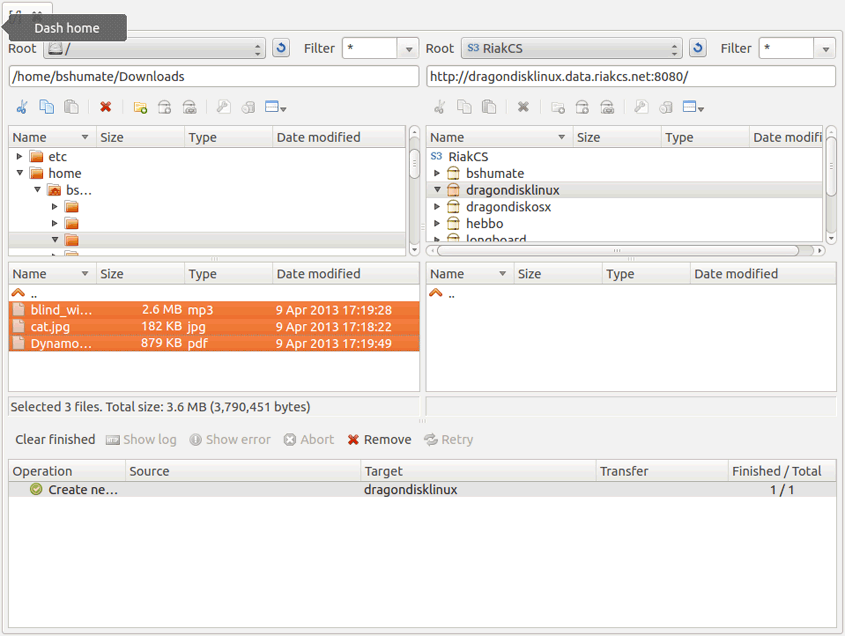Image resolution: width=845 pixels, height=636 pixels.
Task: Refresh the local filesystem with the reload icon
Action: 281,47
